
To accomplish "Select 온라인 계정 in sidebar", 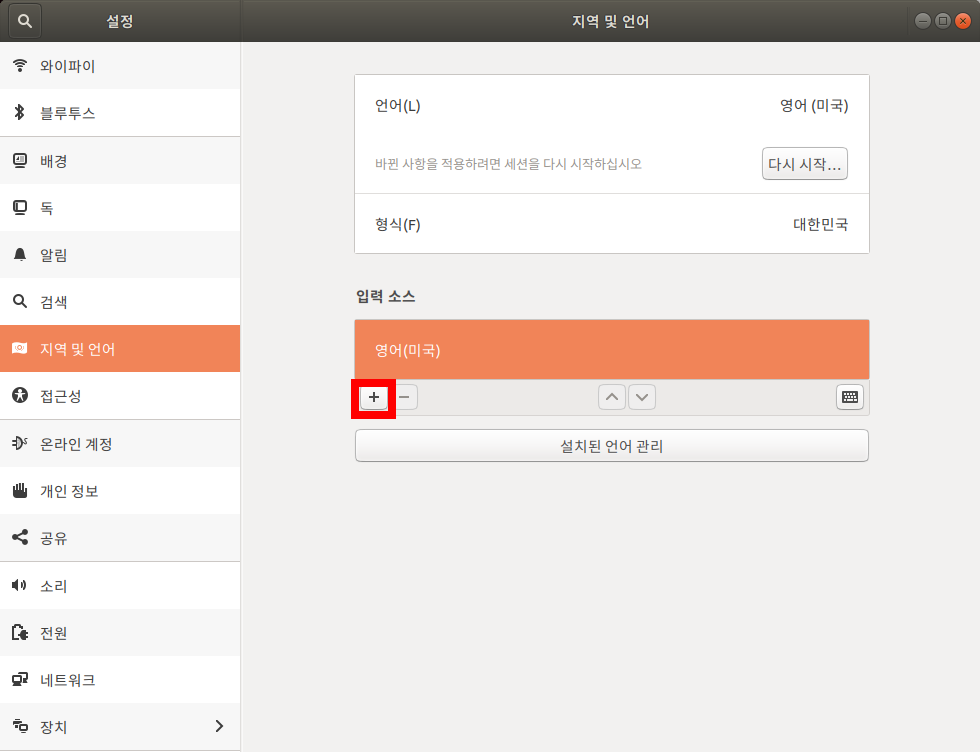I will [120, 443].
